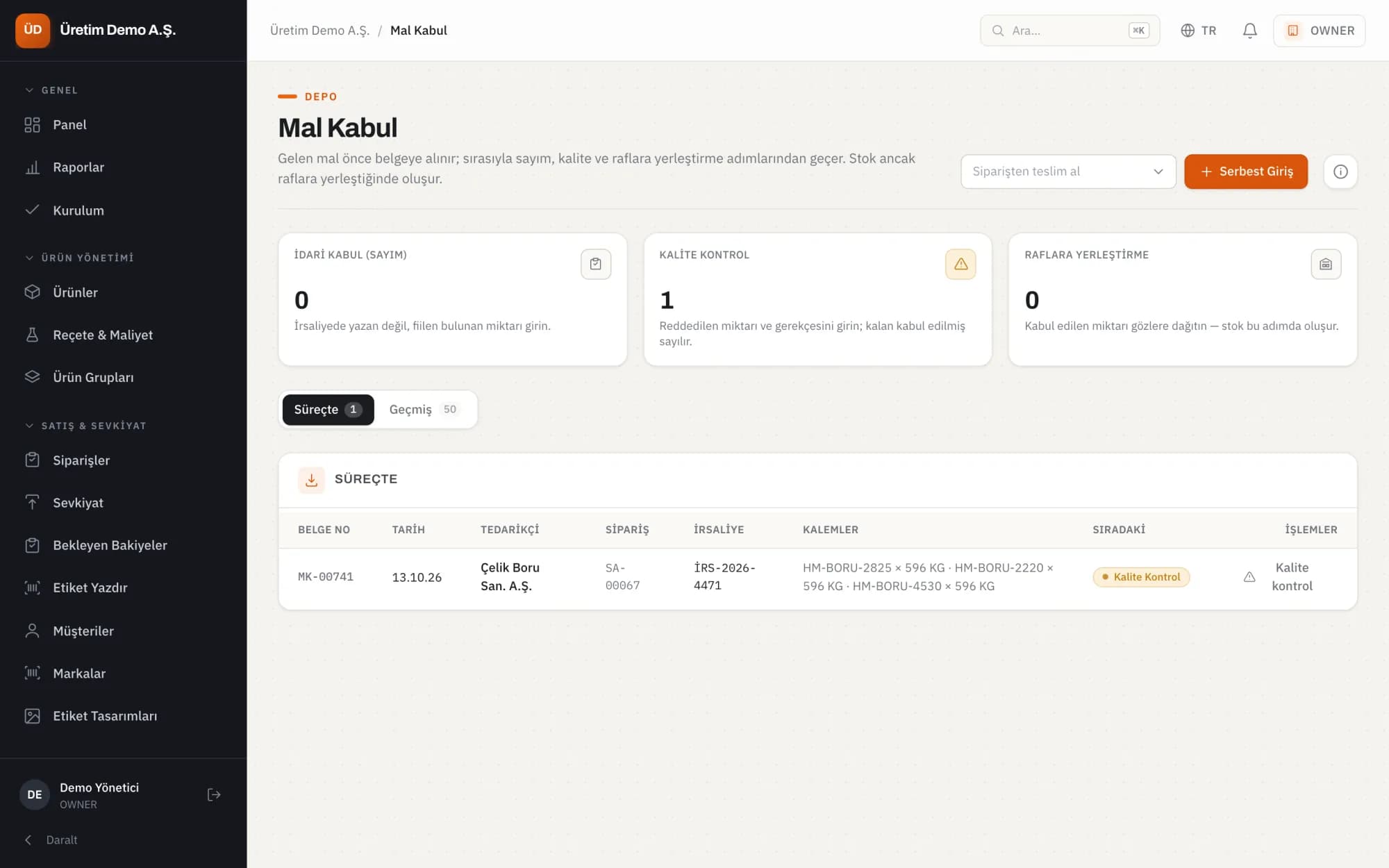The height and width of the screenshot is (868, 1389).
Task: Focus the Ara search field
Action: [x=1070, y=31]
